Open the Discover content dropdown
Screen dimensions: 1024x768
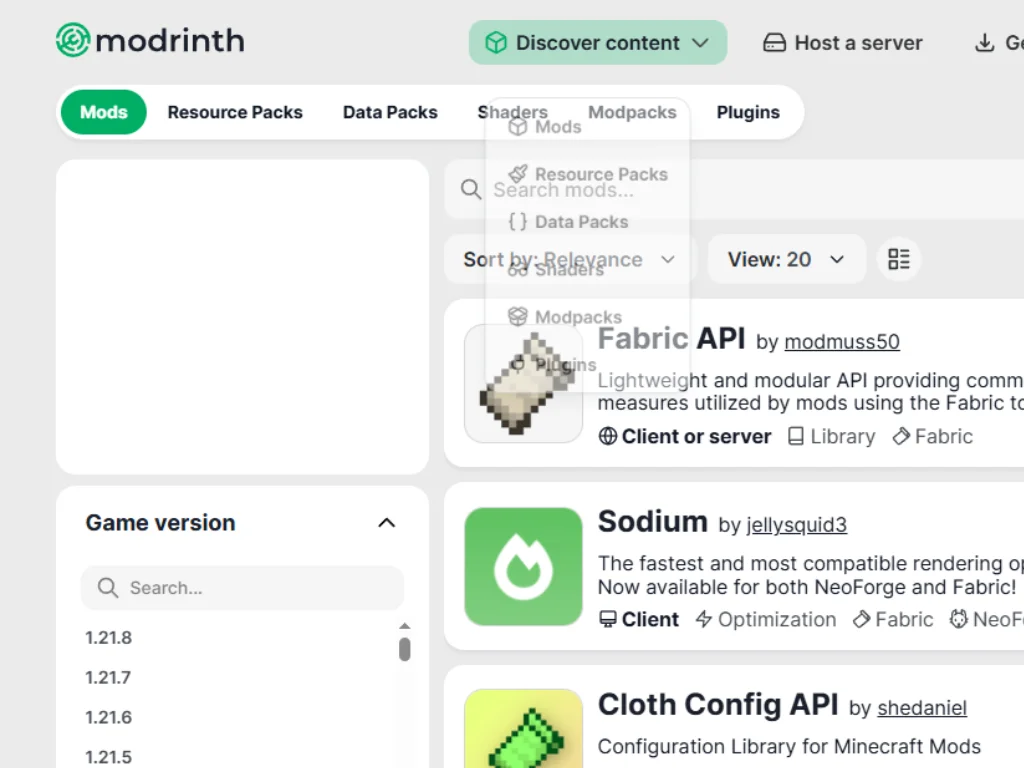pos(598,42)
